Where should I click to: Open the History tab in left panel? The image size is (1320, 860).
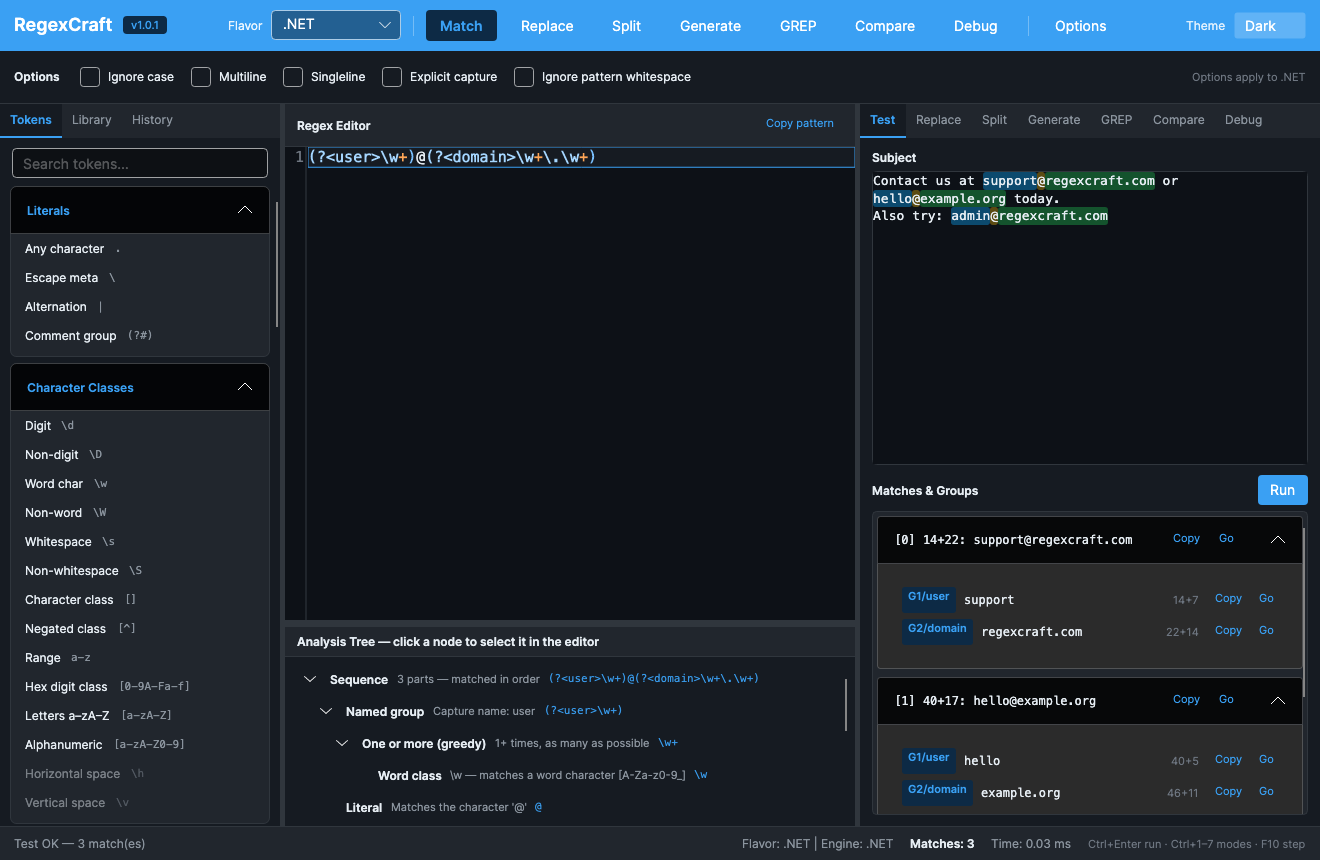click(x=152, y=120)
